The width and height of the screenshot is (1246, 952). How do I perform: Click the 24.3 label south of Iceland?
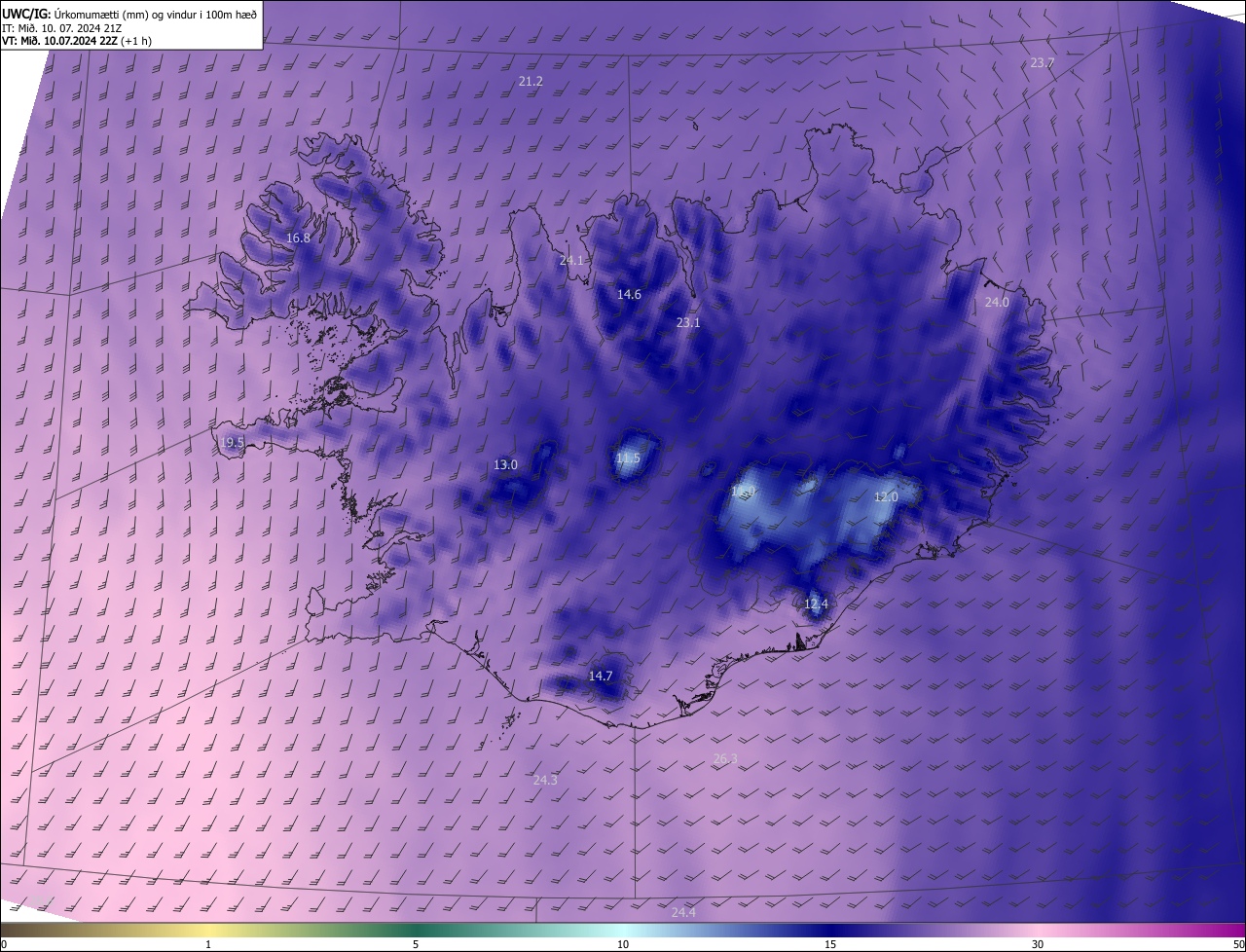[x=545, y=781]
